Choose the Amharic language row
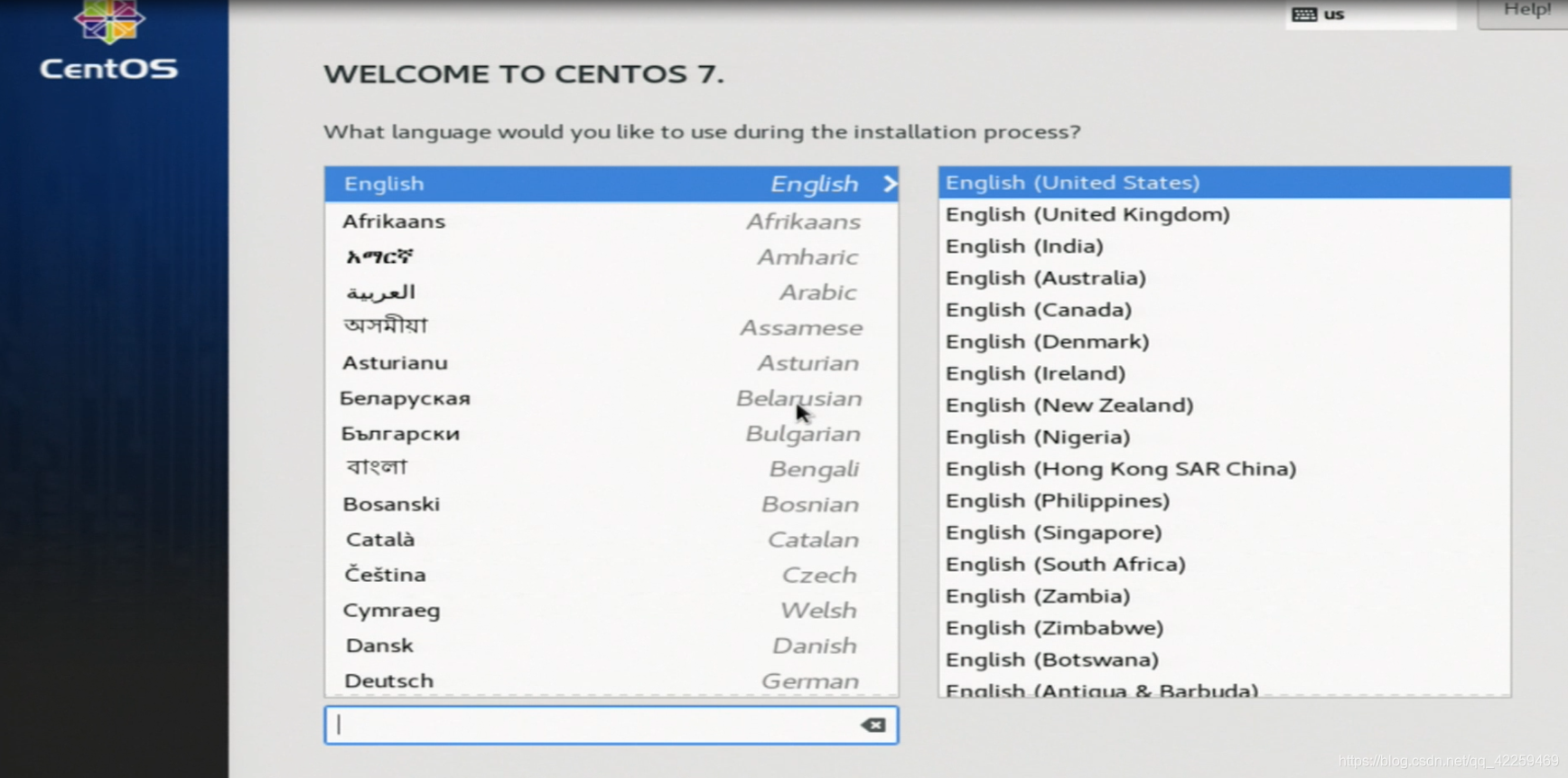1568x778 pixels. pyautogui.click(x=611, y=257)
